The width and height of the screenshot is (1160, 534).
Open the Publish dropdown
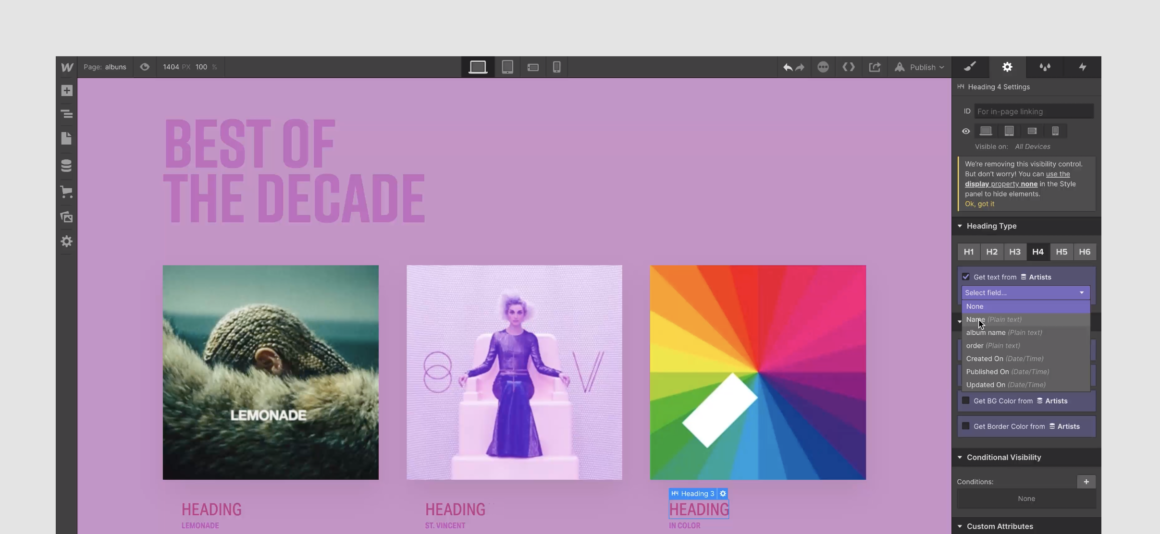click(x=920, y=67)
